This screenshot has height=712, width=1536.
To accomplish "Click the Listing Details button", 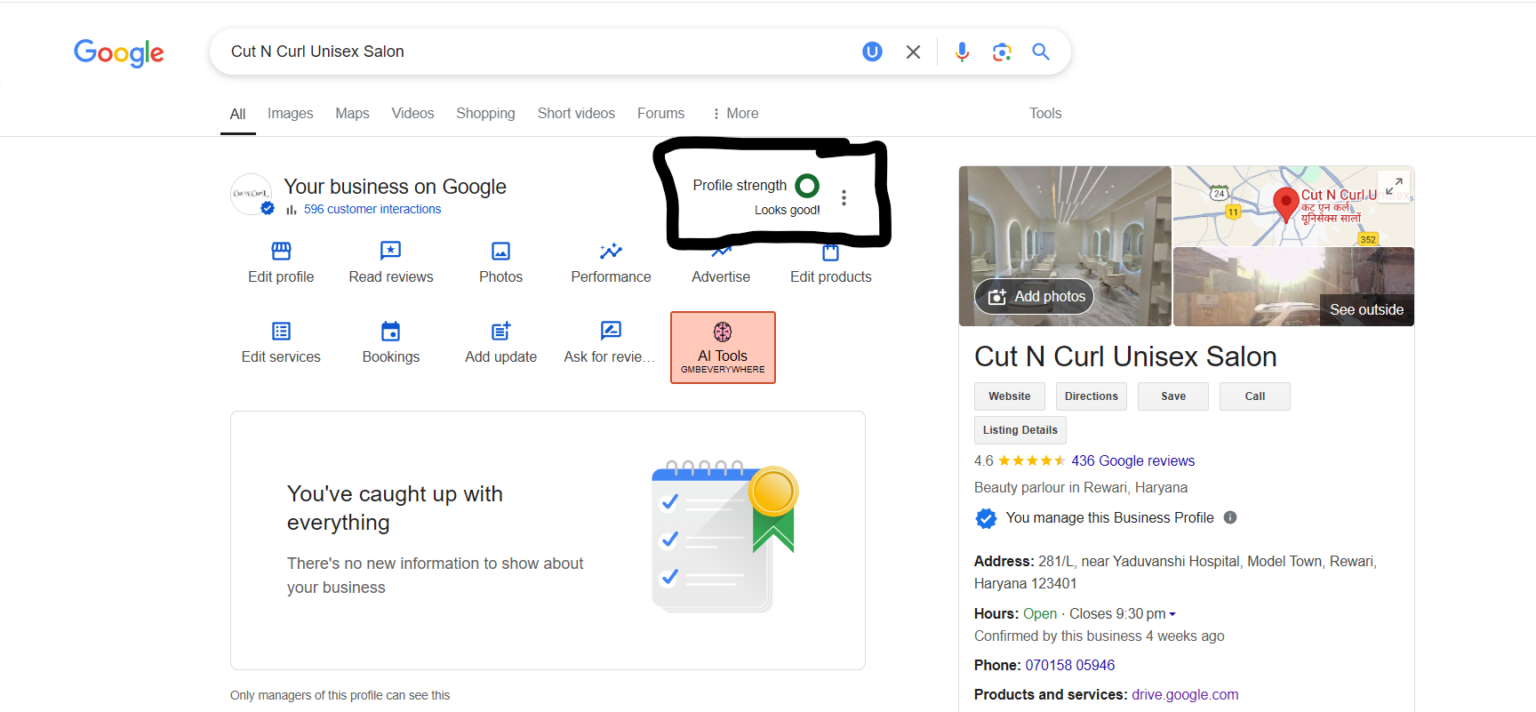I will click(1020, 430).
